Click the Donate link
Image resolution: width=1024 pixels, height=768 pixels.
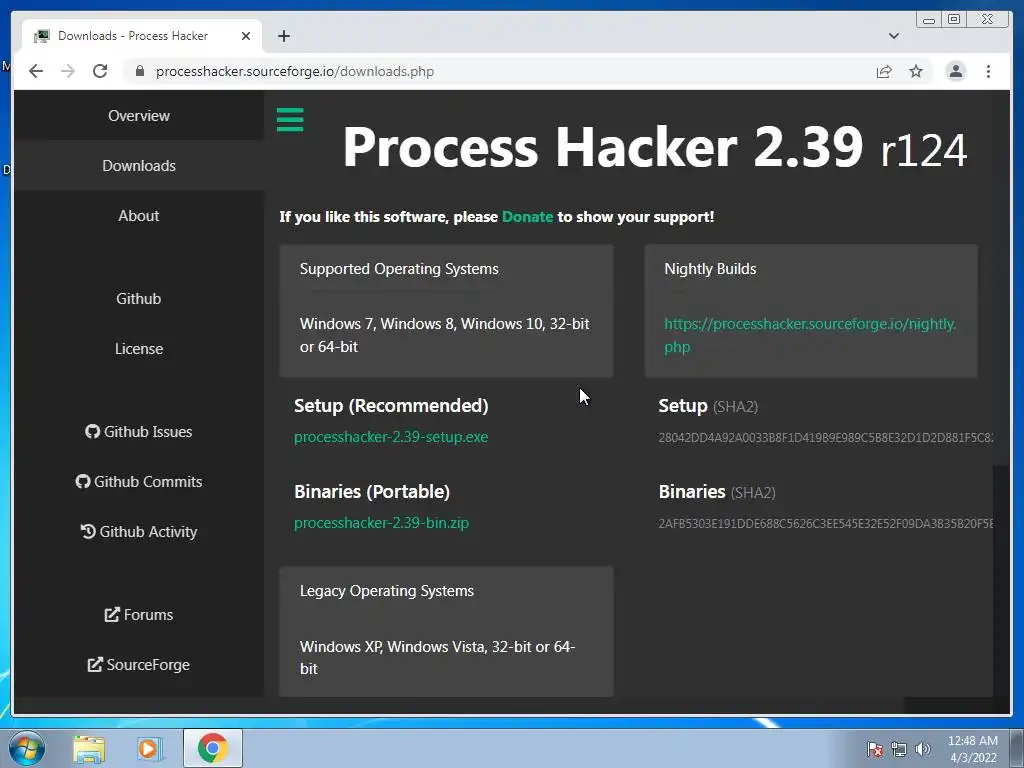(527, 217)
